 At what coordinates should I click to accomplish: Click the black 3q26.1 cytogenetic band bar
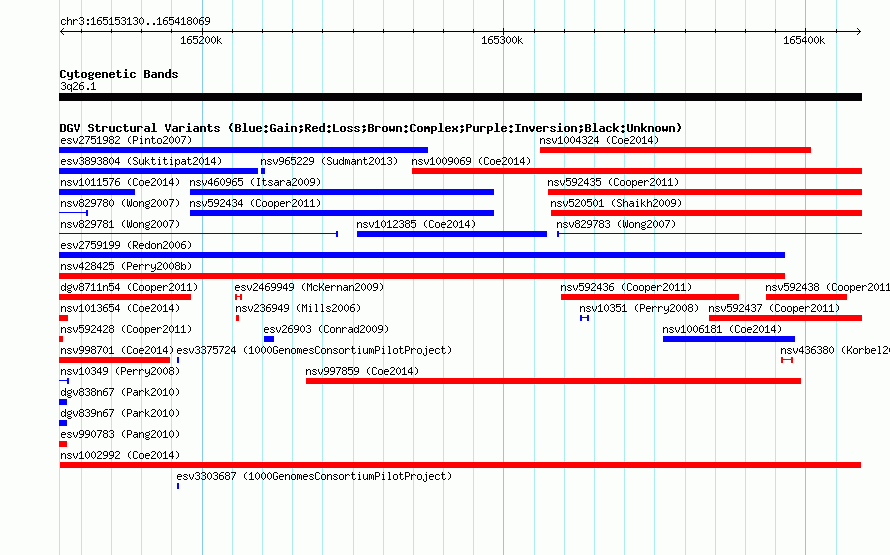tap(460, 97)
